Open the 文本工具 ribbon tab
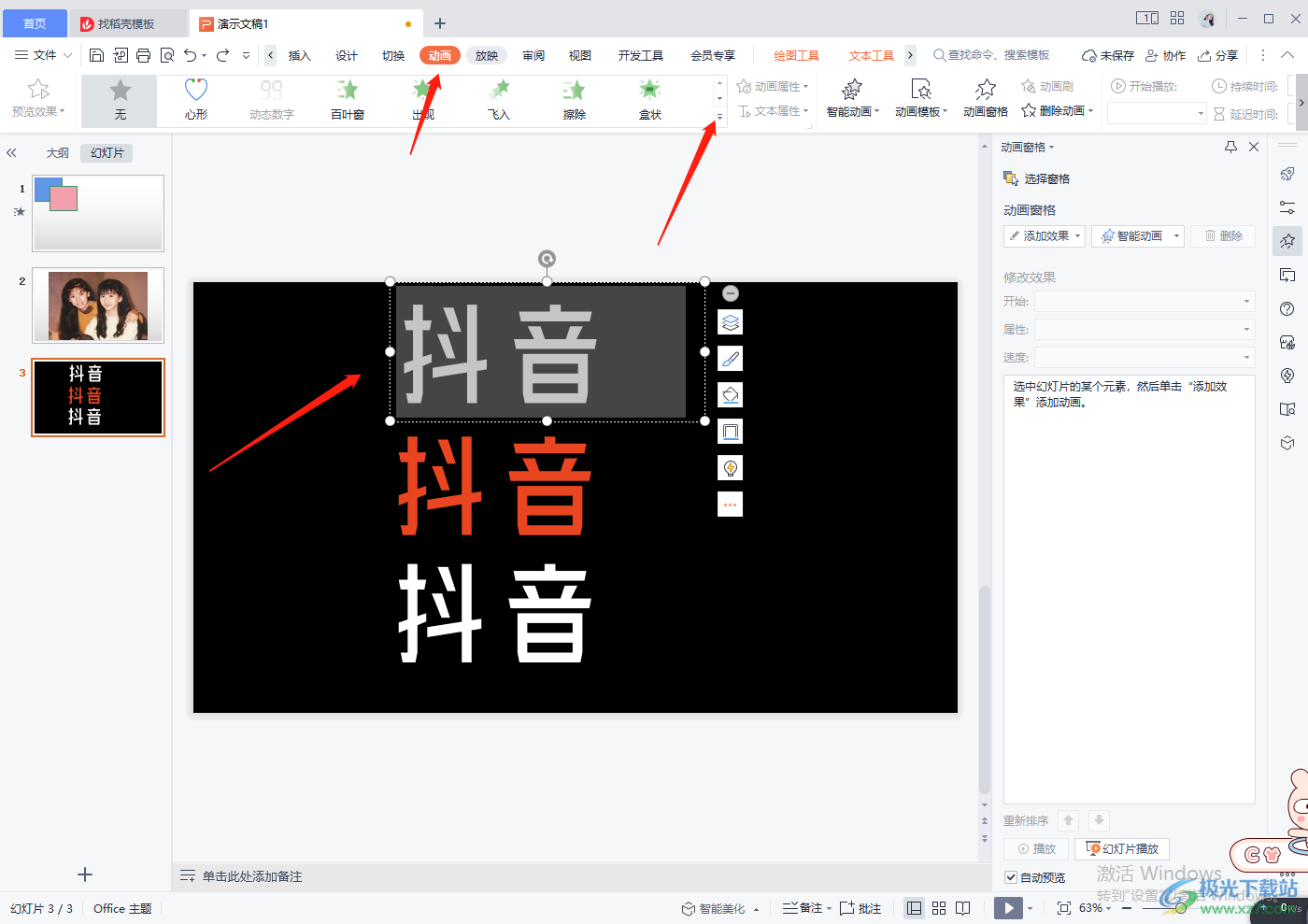This screenshot has width=1308, height=924. (872, 55)
